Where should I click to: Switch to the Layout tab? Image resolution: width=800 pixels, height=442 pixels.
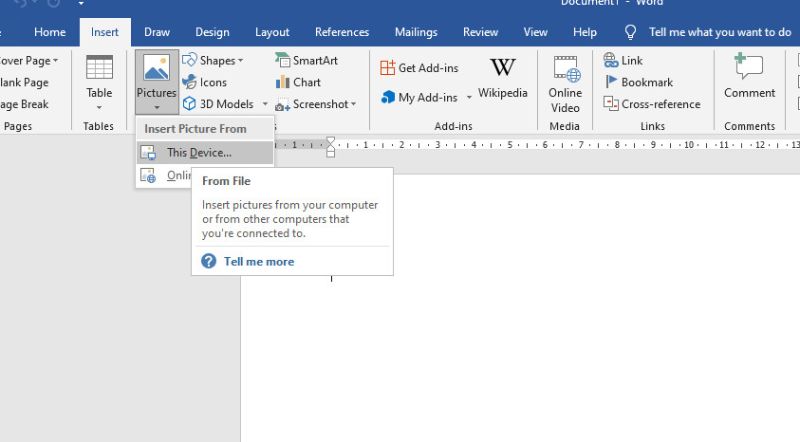(272, 32)
